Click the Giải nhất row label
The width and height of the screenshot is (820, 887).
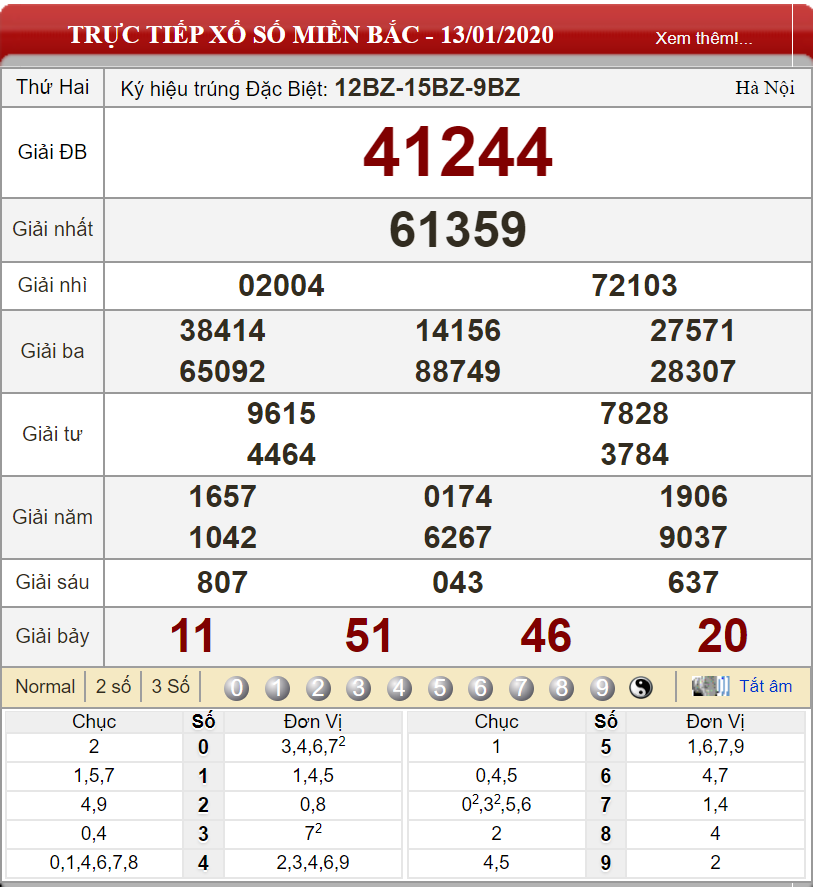[x=53, y=229]
